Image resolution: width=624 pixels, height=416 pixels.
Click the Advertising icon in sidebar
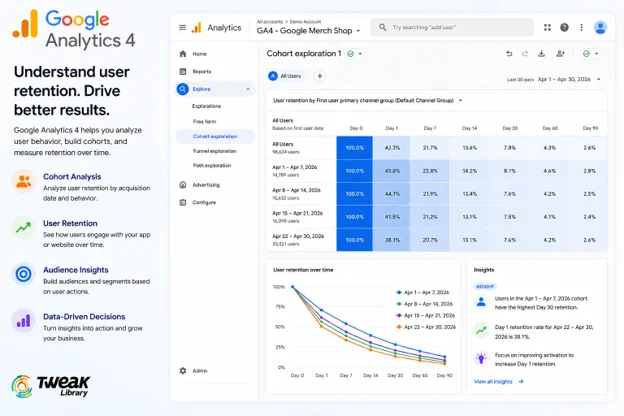(x=183, y=185)
